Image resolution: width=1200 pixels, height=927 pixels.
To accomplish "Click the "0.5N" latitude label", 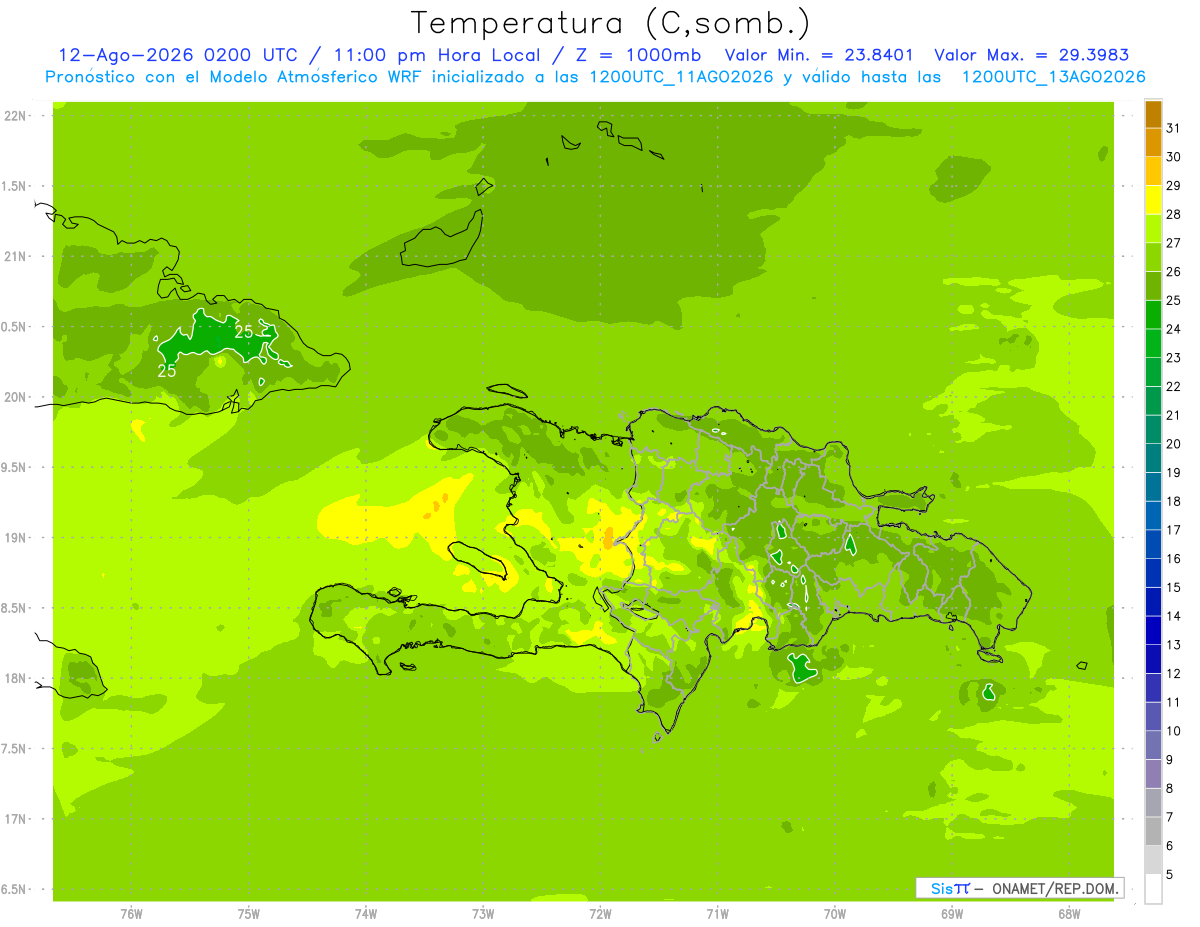I will [x=15, y=327].
